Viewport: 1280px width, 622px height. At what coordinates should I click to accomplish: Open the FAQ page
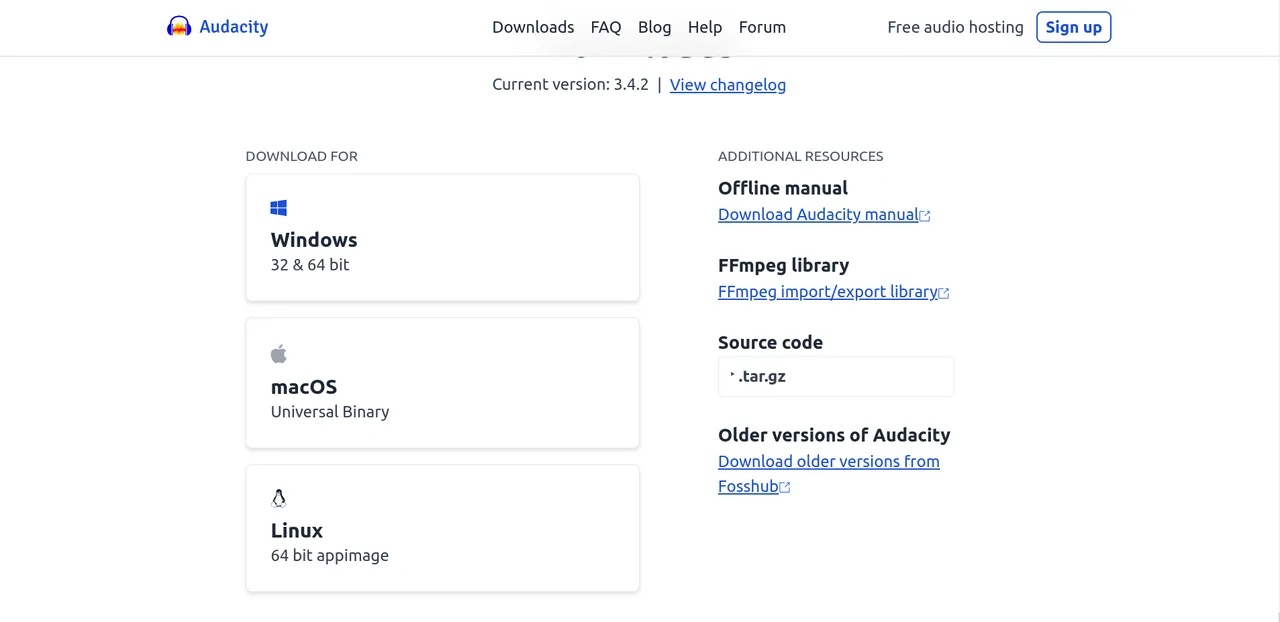[606, 27]
